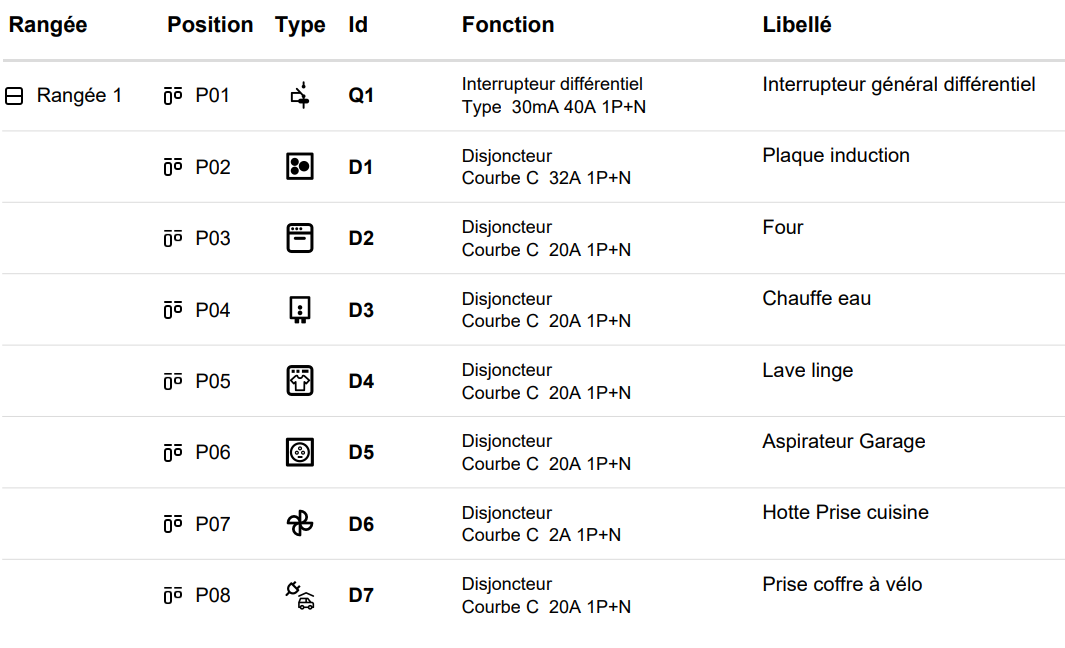The width and height of the screenshot is (1065, 648).
Task: Click the oven icon for D2
Action: click(300, 238)
